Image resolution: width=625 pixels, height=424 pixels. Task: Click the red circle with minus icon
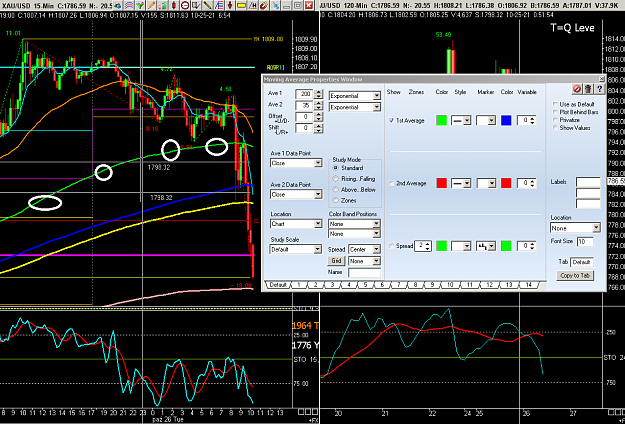click(185, 6)
